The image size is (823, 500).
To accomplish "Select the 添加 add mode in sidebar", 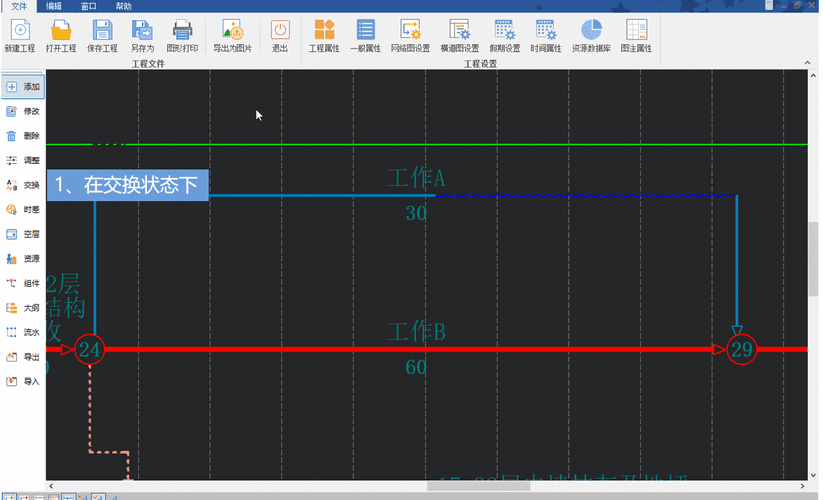I will 23,87.
